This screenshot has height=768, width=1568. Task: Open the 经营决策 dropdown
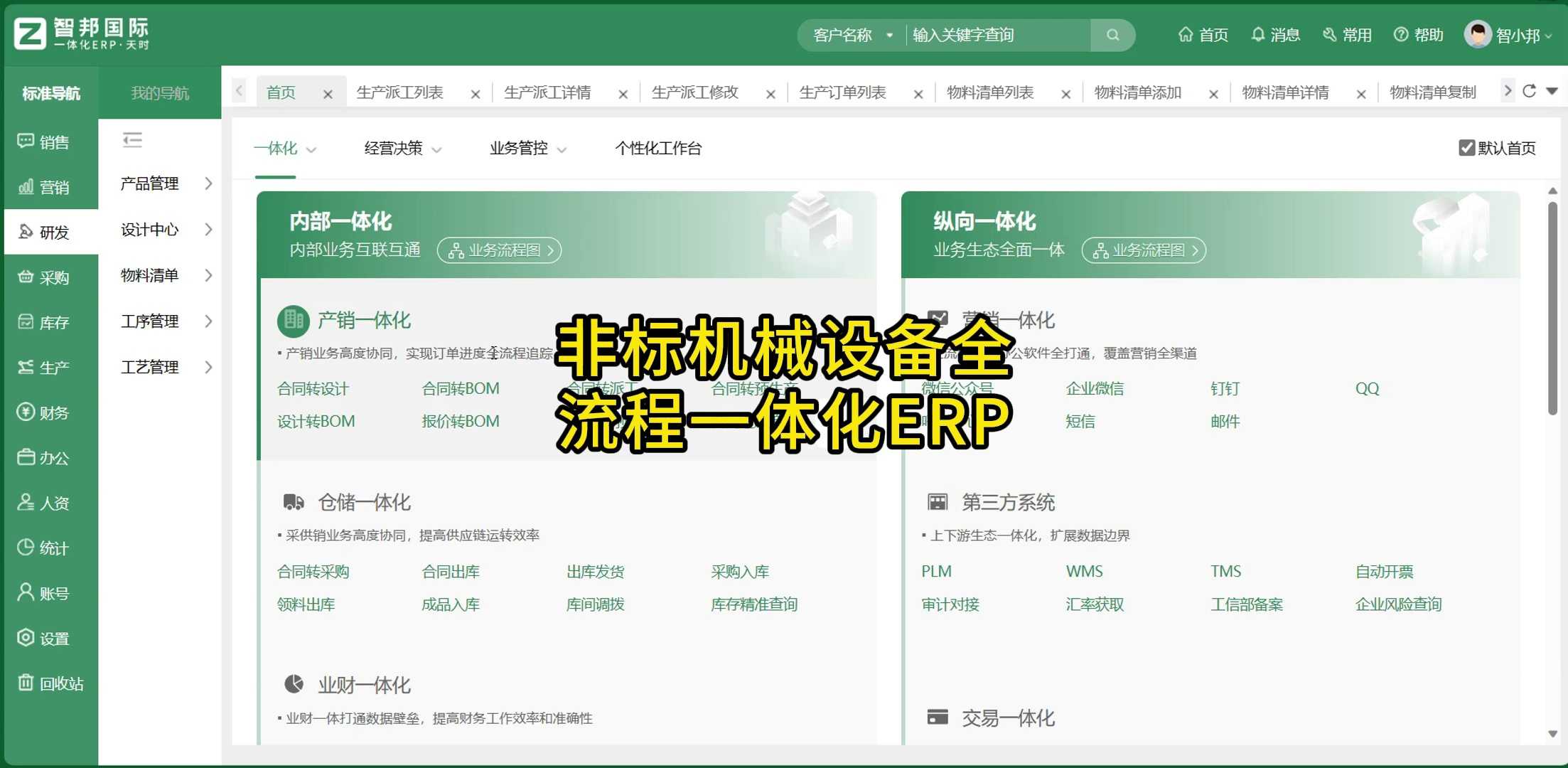[x=402, y=148]
